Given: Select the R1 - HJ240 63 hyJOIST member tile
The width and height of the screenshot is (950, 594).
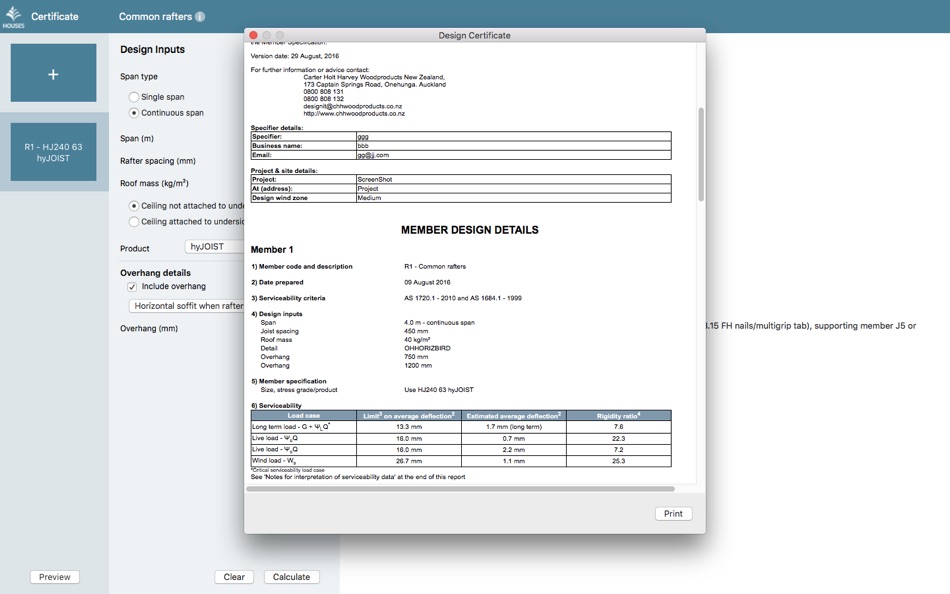Looking at the screenshot, I should [53, 152].
